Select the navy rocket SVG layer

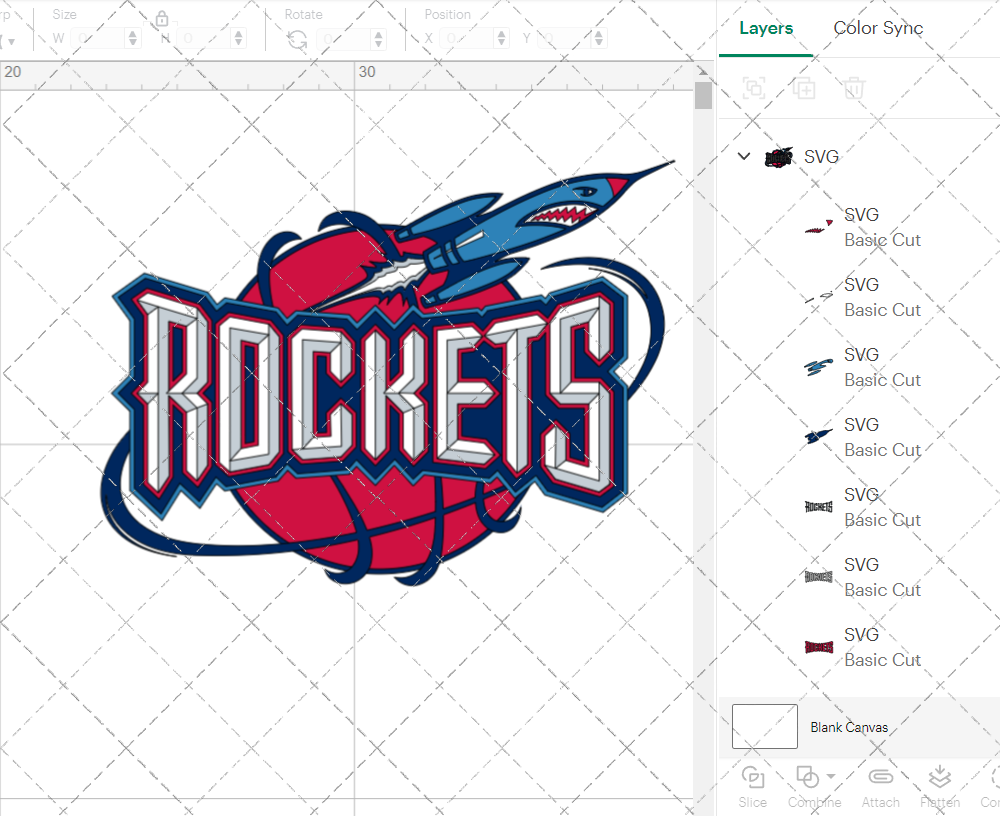point(864,438)
